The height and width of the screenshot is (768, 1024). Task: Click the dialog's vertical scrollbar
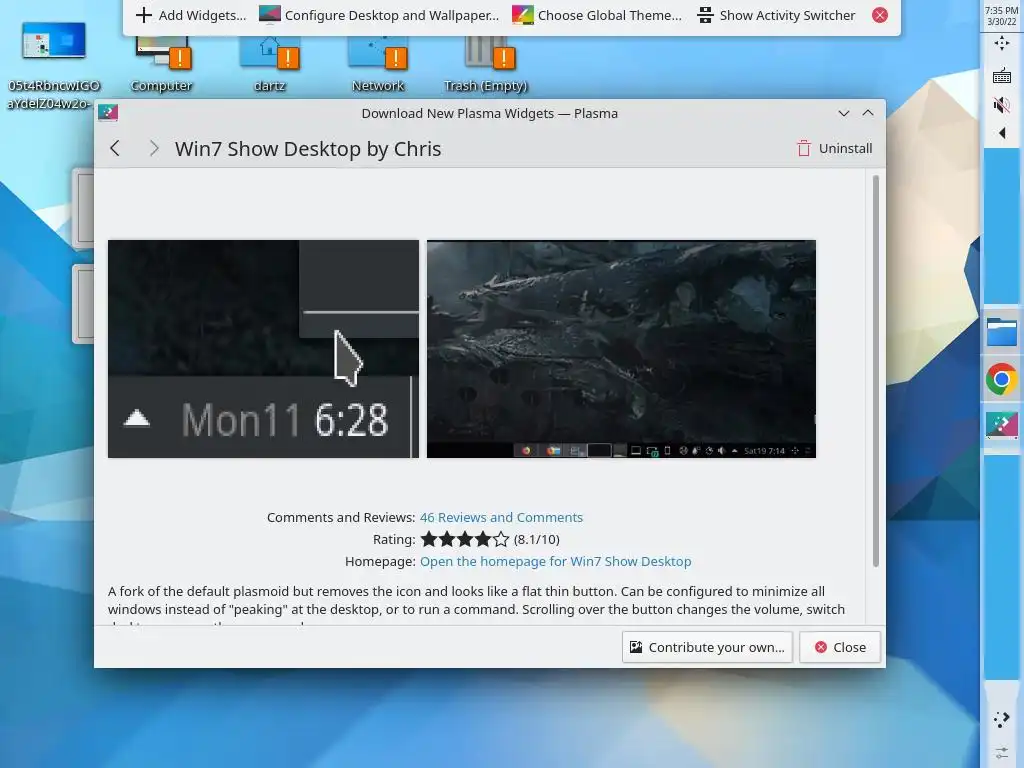click(x=876, y=371)
